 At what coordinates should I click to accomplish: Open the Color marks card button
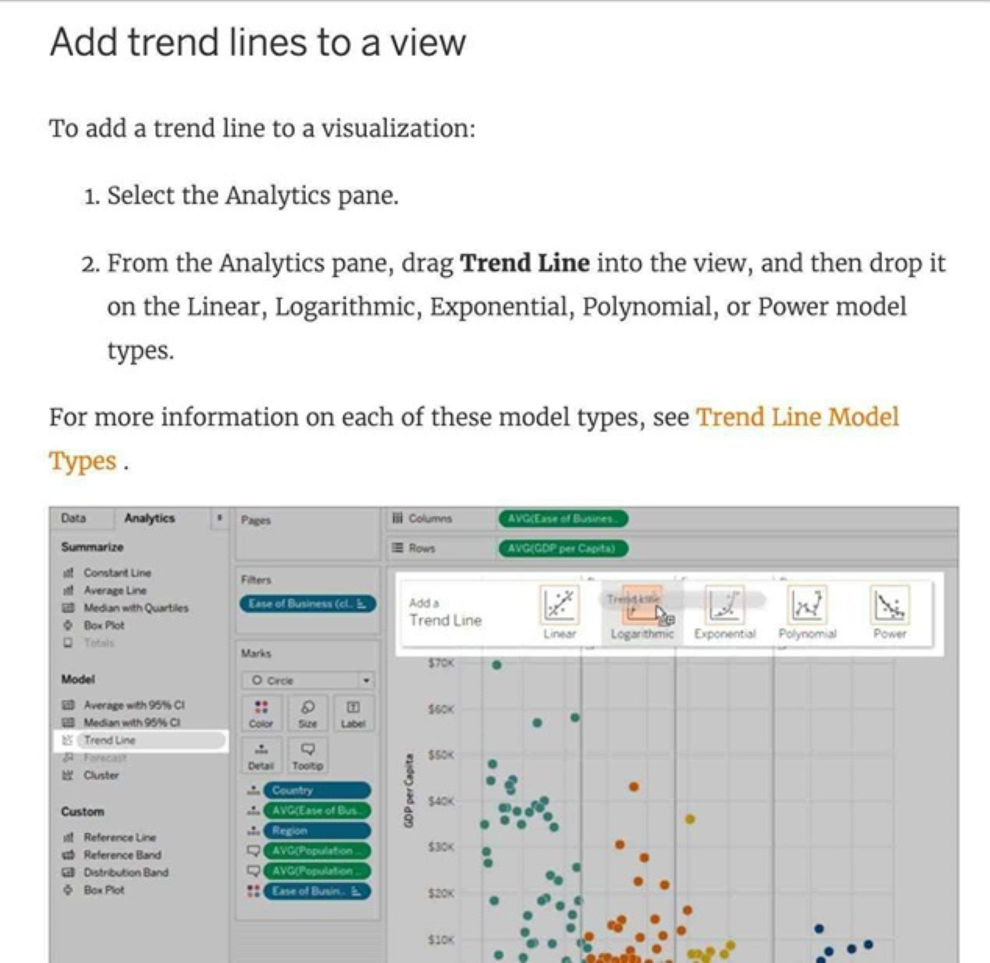coord(260,711)
